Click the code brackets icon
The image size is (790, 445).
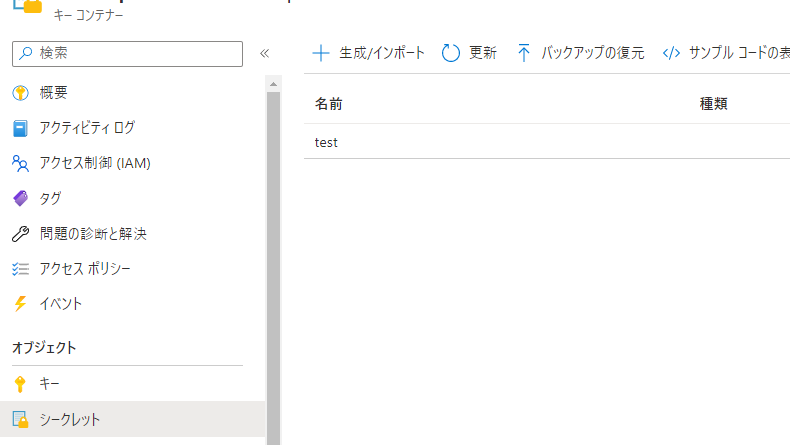coord(671,53)
